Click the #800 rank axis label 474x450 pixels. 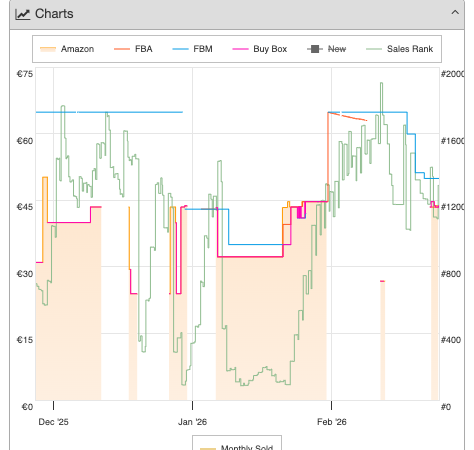[451, 274]
